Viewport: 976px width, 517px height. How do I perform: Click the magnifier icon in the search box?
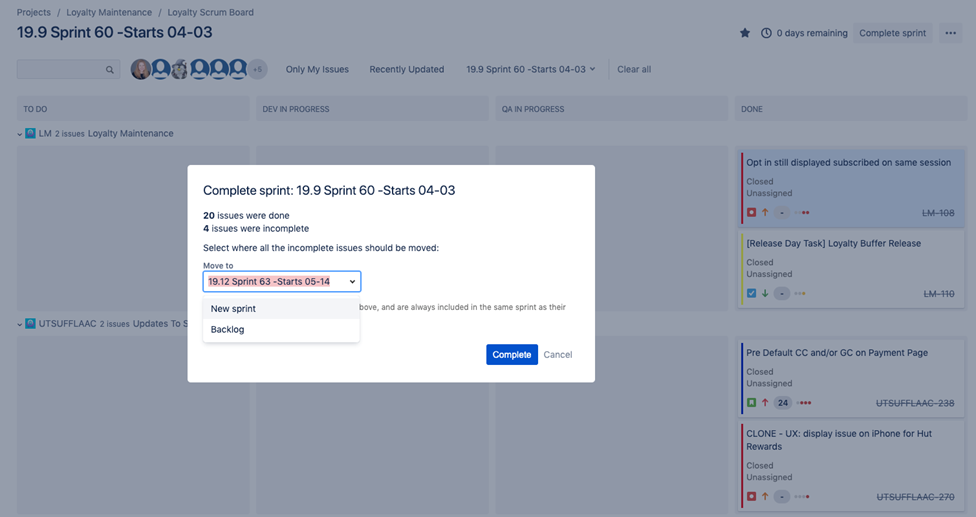(110, 70)
